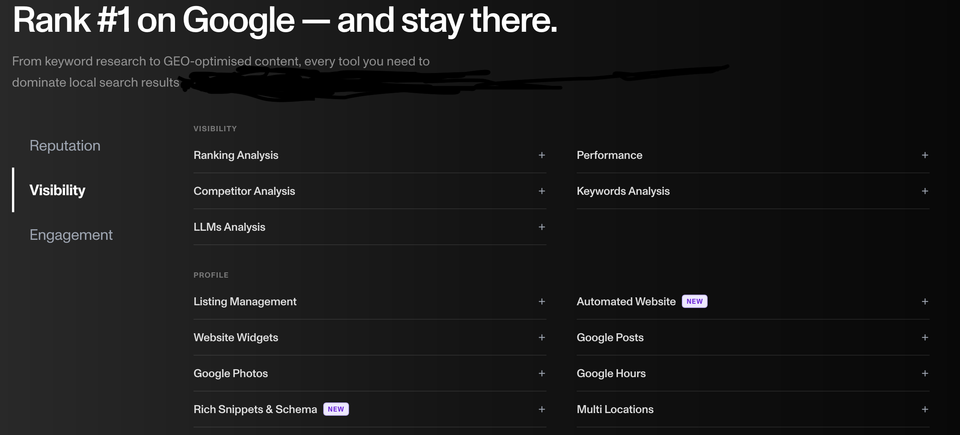Click the plus icon for Listing Management
Viewport: 960px width, 435px height.
click(541, 301)
